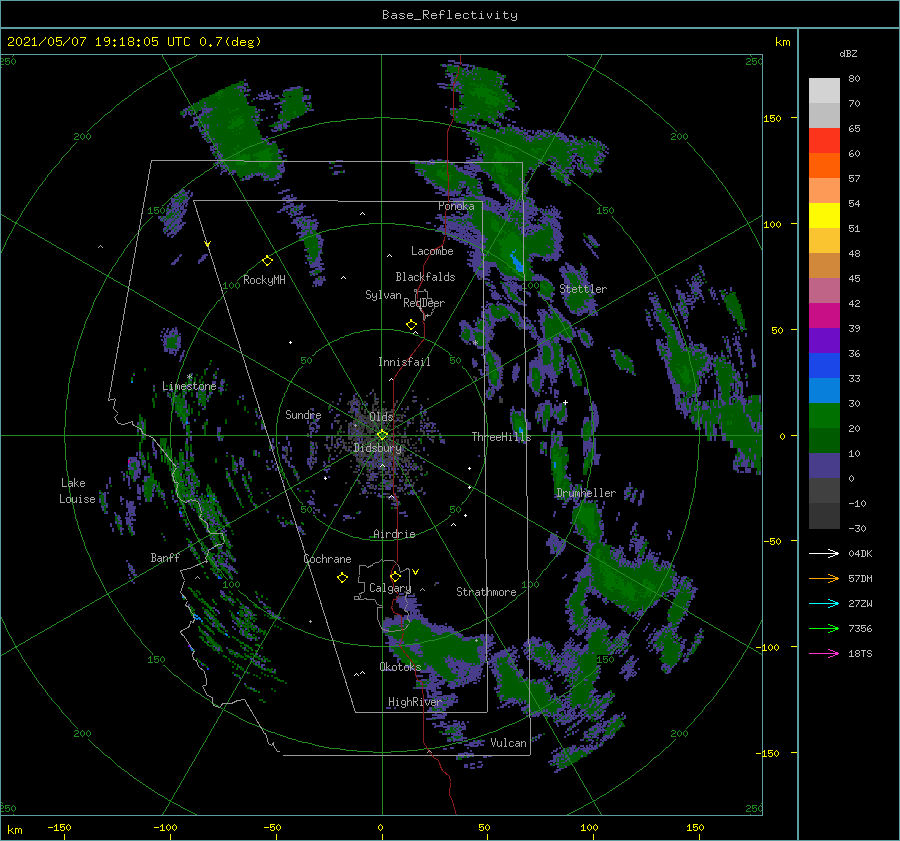900x841 pixels.
Task: Click the magenta 18TS arrow in legend
Action: [824, 653]
